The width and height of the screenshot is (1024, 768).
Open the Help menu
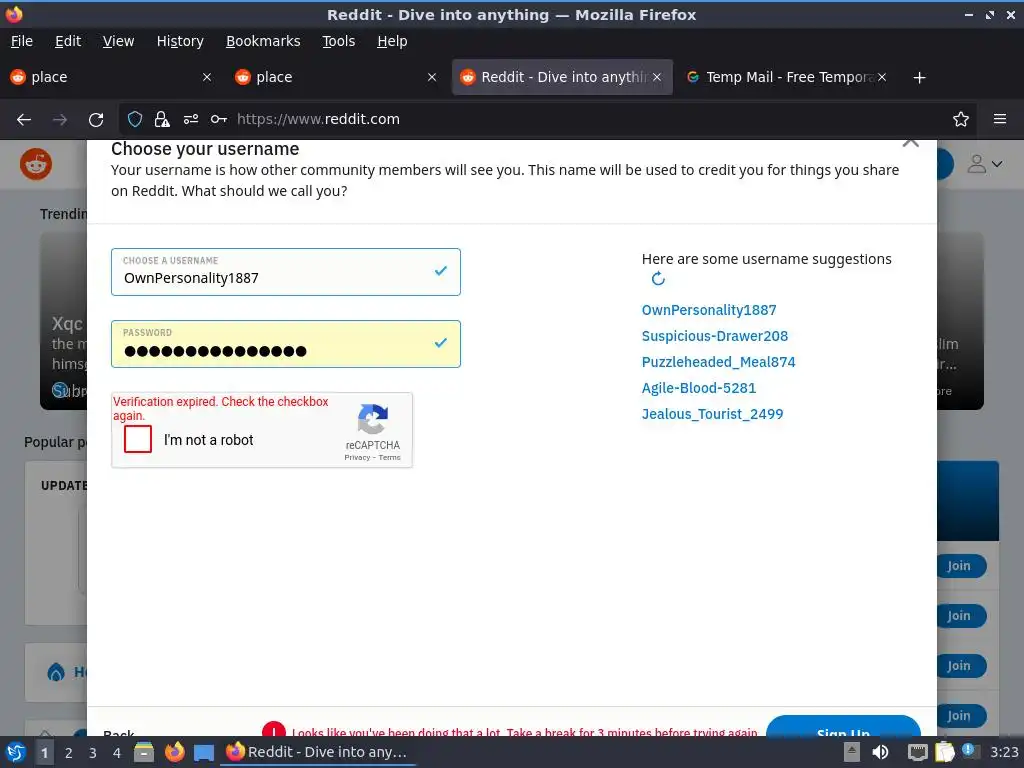[x=392, y=41]
